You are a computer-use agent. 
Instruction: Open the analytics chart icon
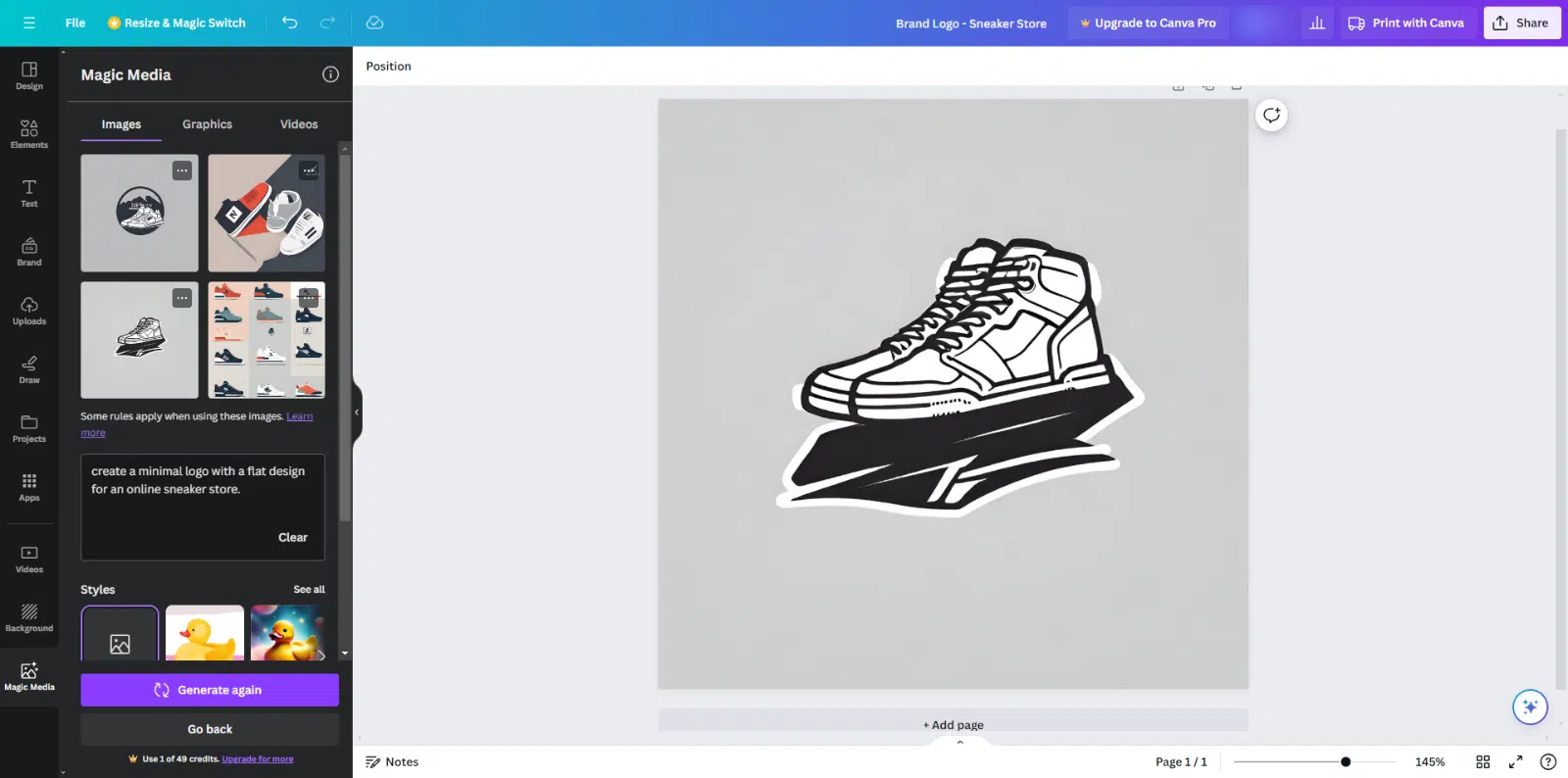(1317, 23)
